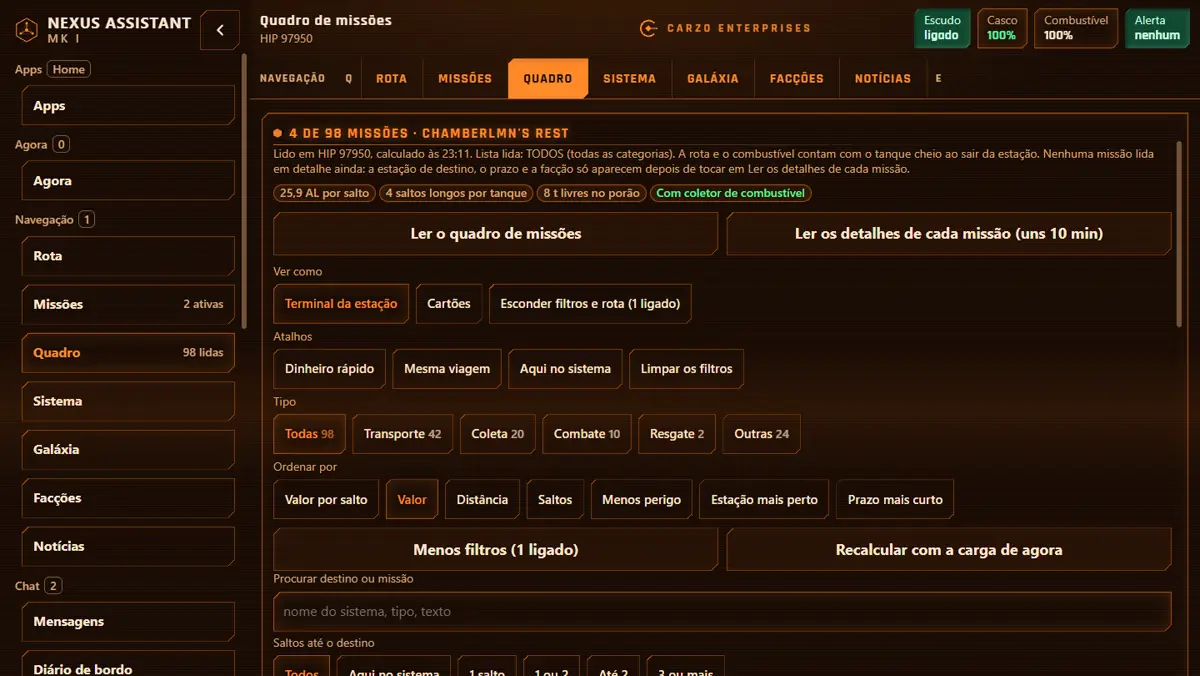The width and height of the screenshot is (1200, 676).
Task: Select the Terminal da estação view
Action: [x=341, y=304]
